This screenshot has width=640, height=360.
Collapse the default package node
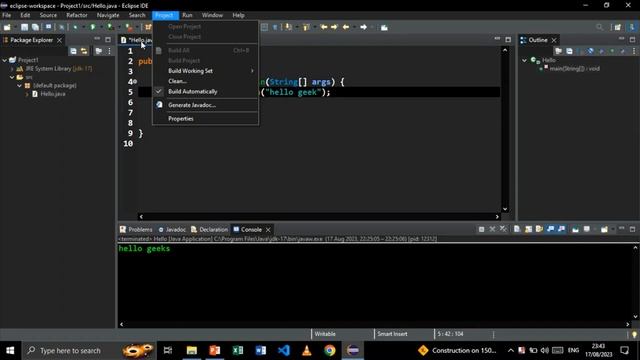[x=20, y=86]
